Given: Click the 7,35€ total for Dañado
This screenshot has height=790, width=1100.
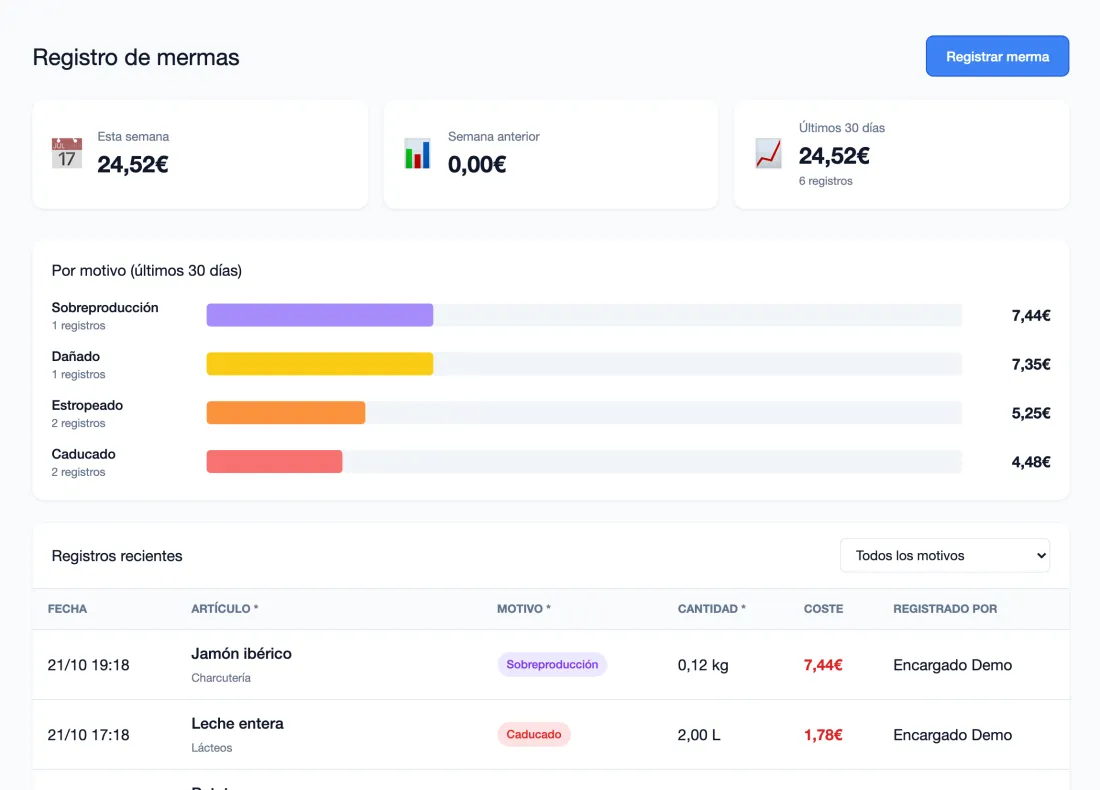Looking at the screenshot, I should [x=1031, y=364].
